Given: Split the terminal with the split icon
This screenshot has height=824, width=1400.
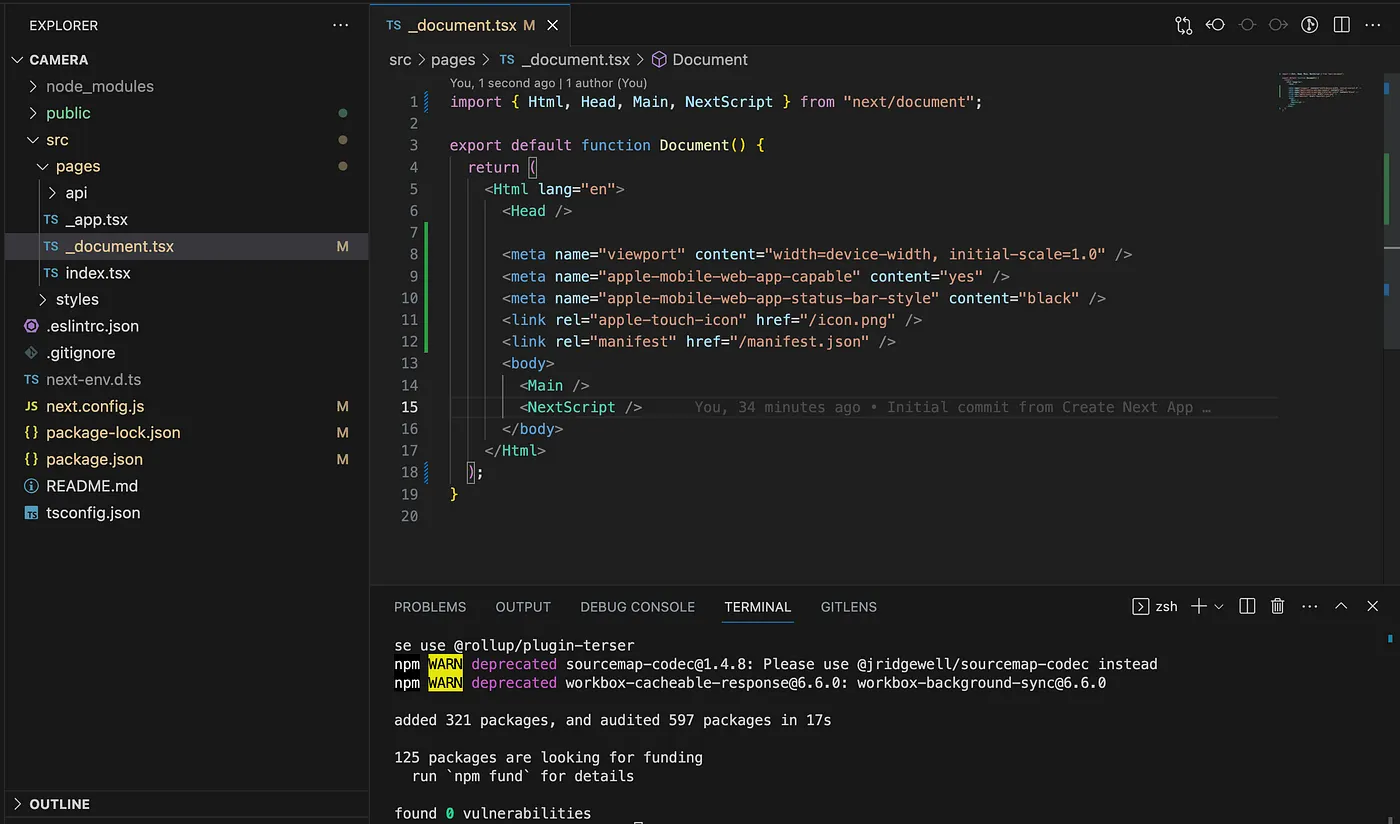Looking at the screenshot, I should (x=1246, y=606).
